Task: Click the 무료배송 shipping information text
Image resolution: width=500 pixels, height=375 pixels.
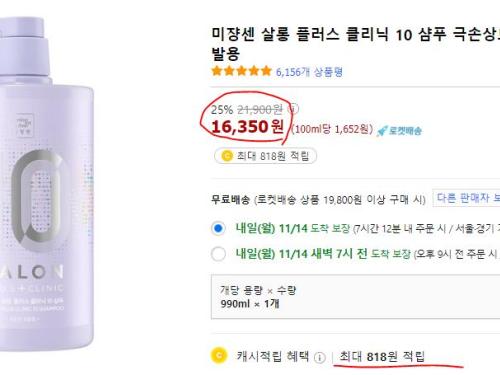Action: pos(318,200)
